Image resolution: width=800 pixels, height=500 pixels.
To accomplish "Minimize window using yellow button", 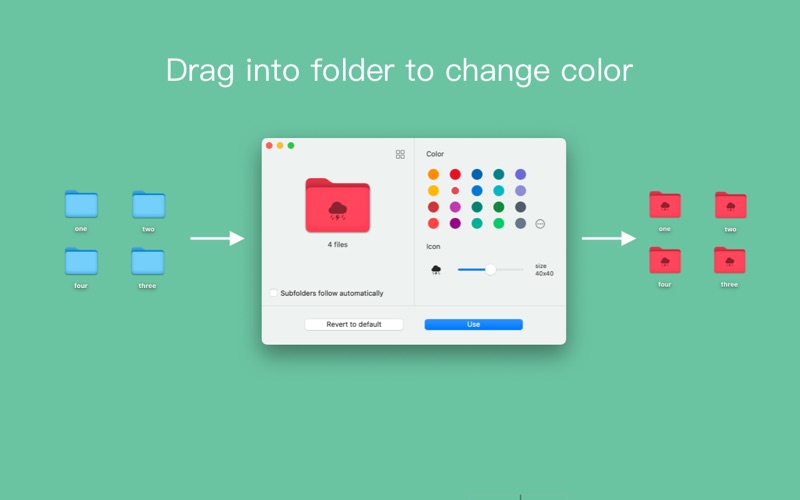I will [x=280, y=146].
